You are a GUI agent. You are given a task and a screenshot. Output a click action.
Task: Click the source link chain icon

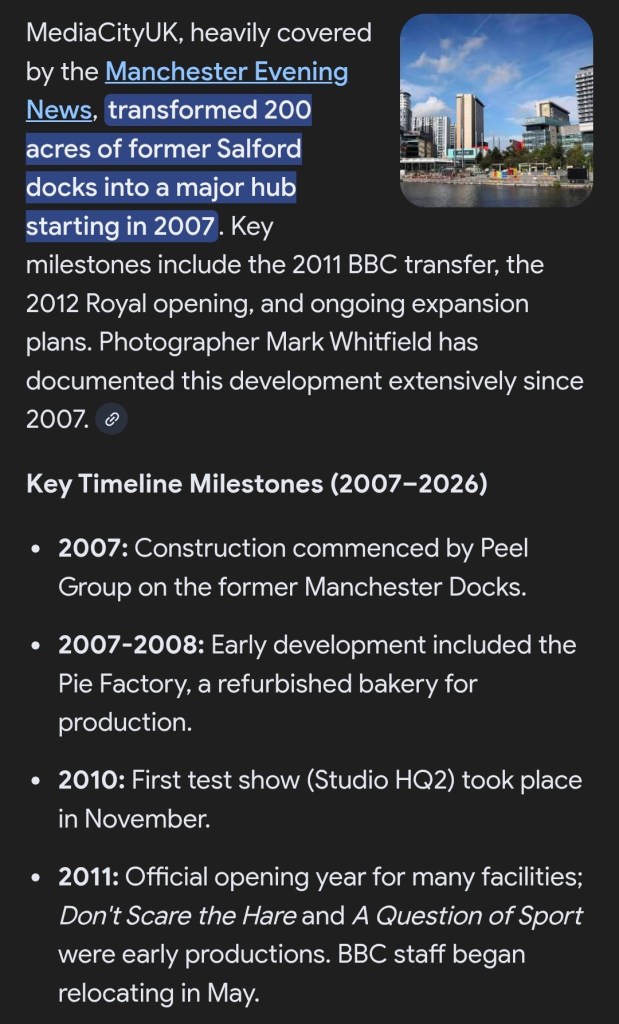point(112,420)
